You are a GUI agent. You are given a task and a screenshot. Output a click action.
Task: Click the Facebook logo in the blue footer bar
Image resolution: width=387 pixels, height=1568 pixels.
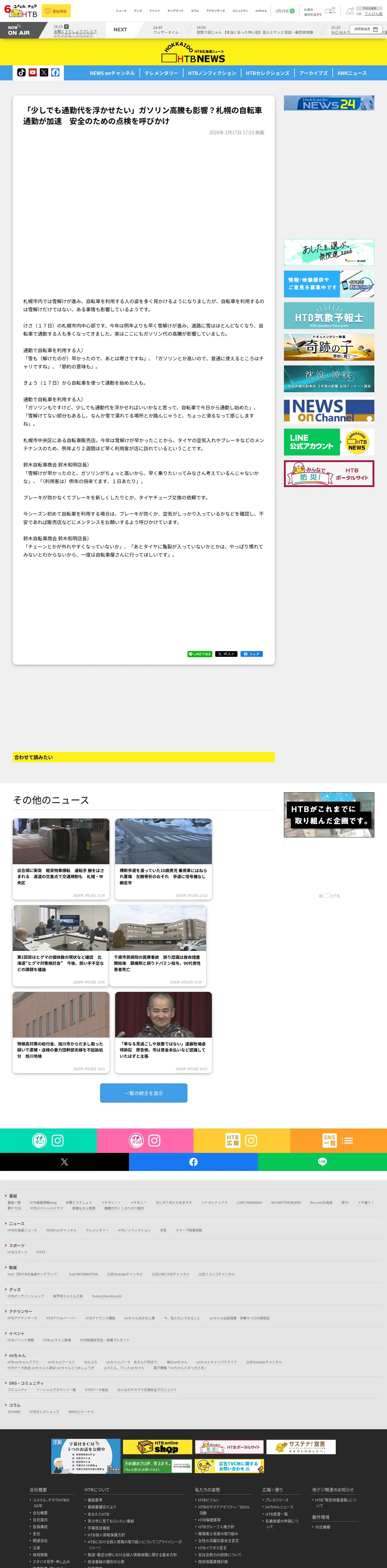193,1162
